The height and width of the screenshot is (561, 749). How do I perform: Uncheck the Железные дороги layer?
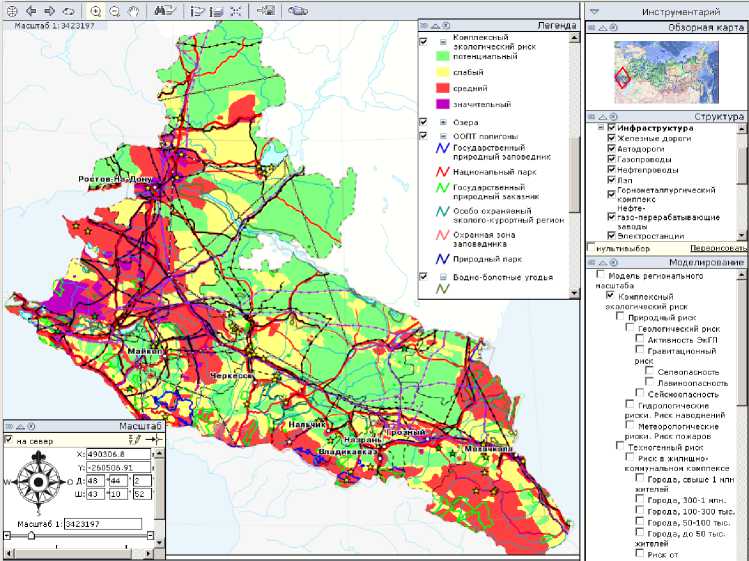[x=611, y=139]
